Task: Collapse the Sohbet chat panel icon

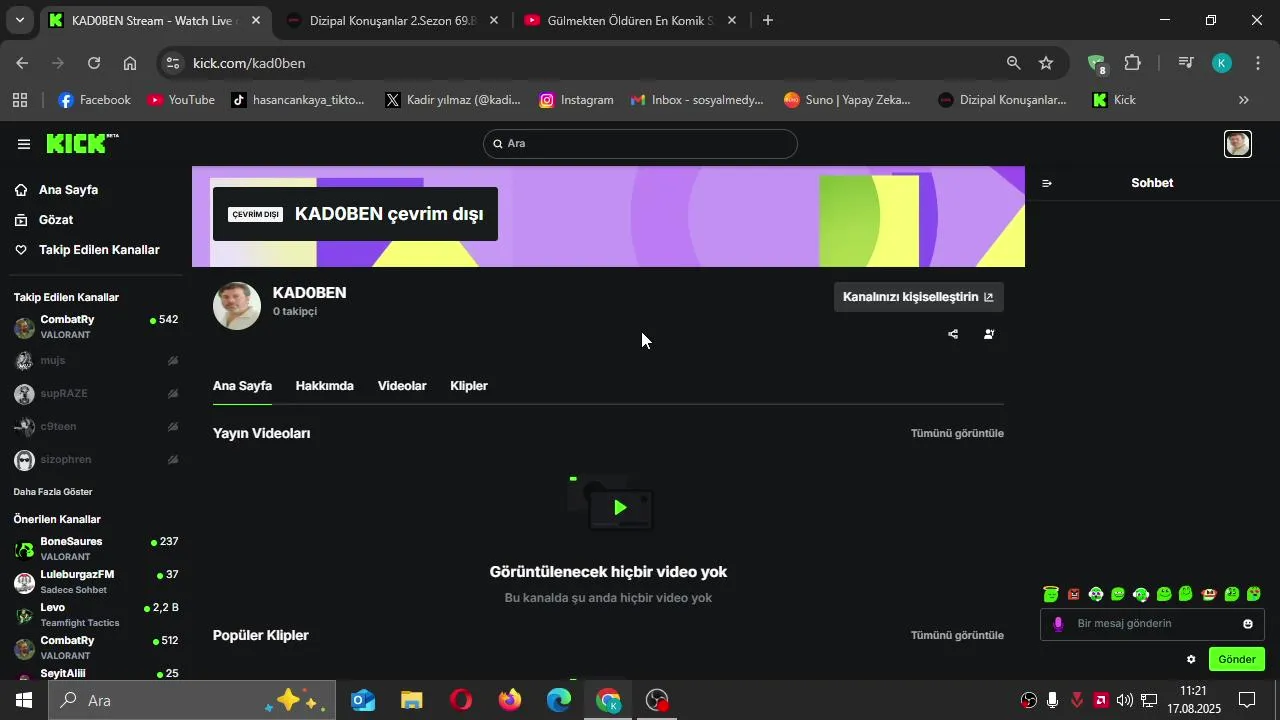Action: (x=1047, y=183)
